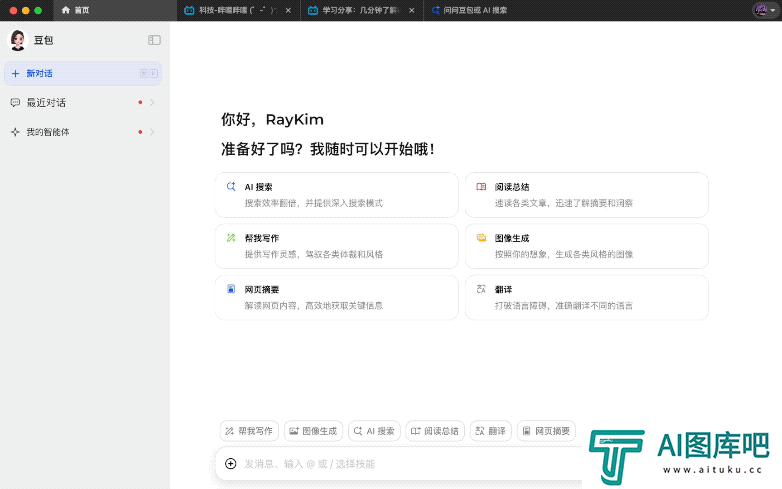Switch to the 学习分享 tab
Image resolution: width=782 pixels, height=489 pixels.
pos(362,10)
